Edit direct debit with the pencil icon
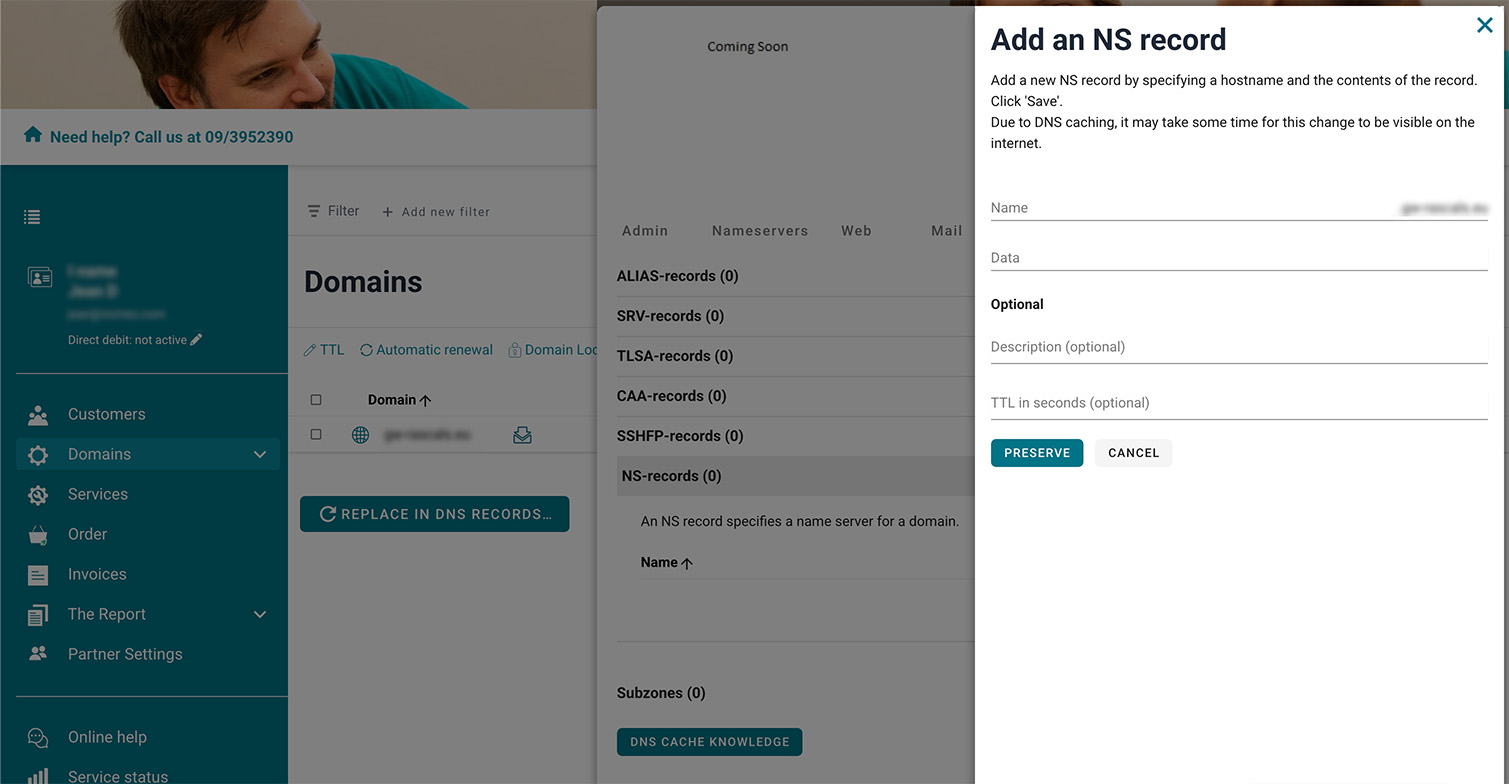This screenshot has height=784, width=1509. tap(196, 340)
